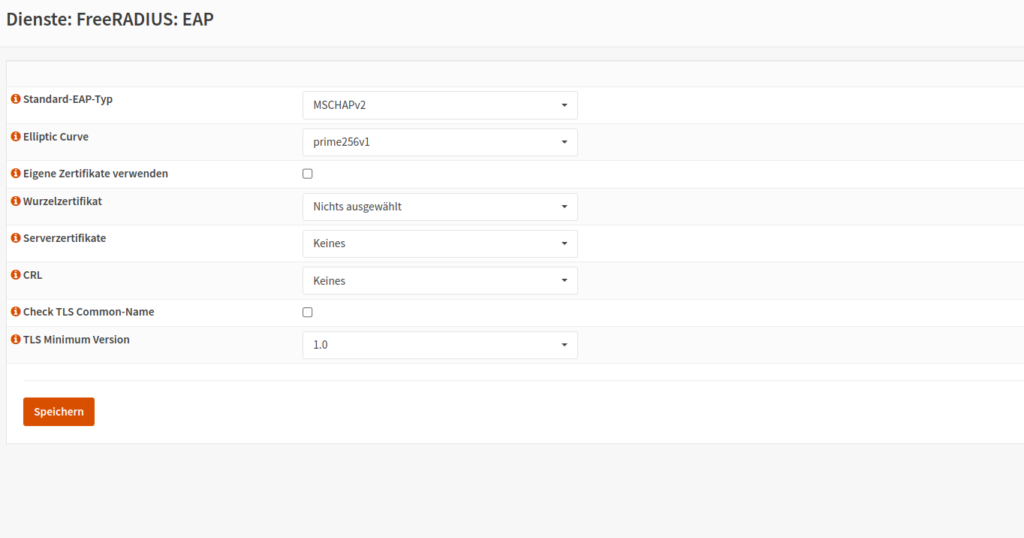
Task: Show help via the CRL info icon
Action: [16, 275]
